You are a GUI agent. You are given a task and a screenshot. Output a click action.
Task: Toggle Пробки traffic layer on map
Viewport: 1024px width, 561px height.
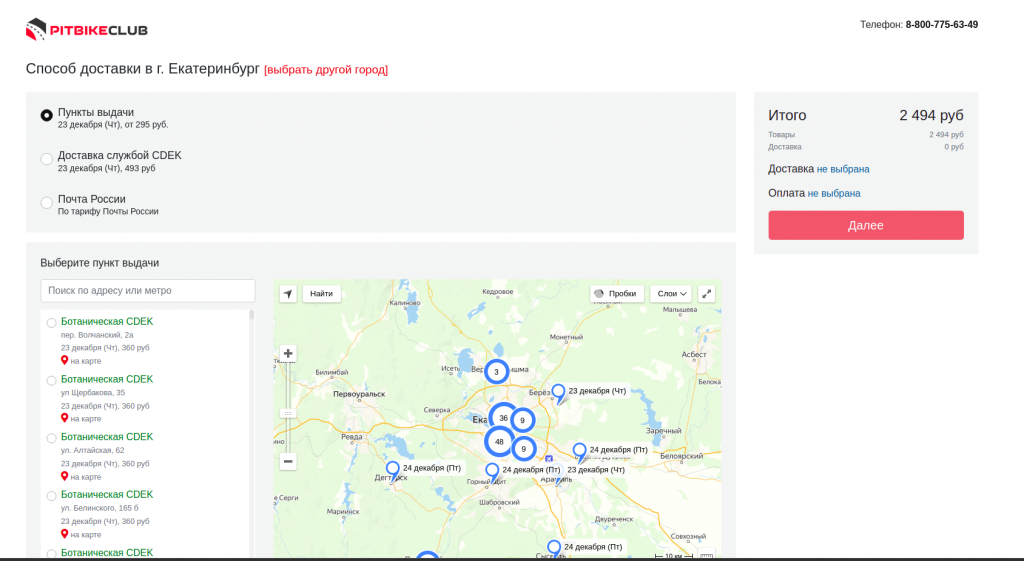point(616,294)
